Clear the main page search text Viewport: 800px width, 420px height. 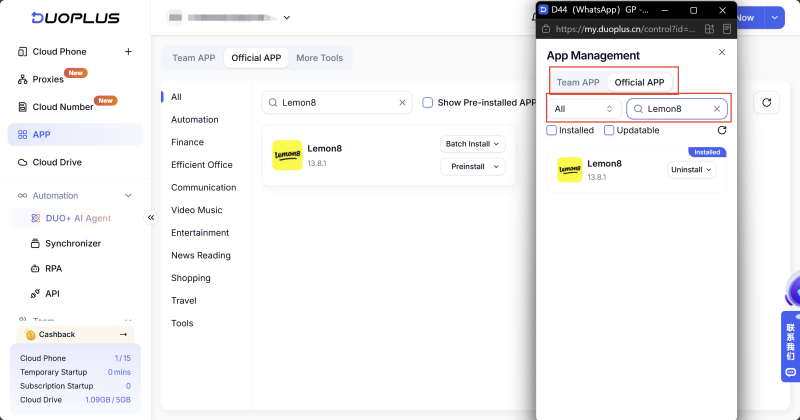[402, 103]
